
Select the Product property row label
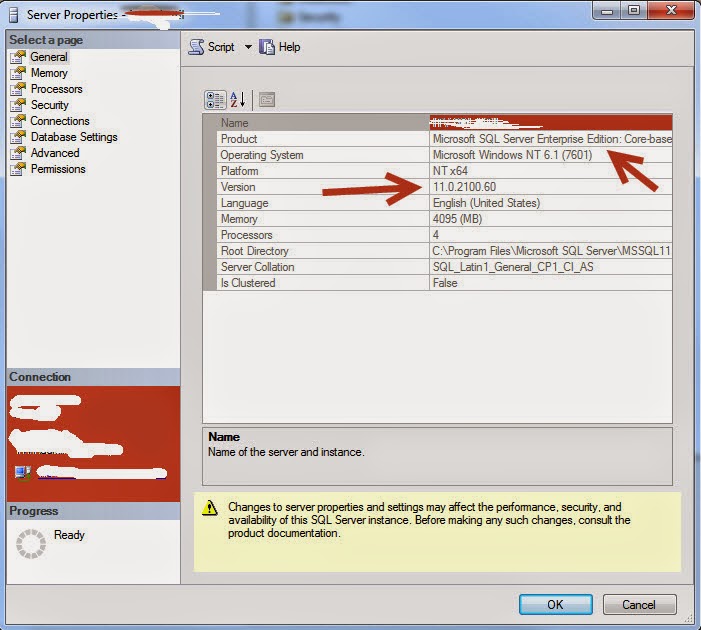(239, 139)
